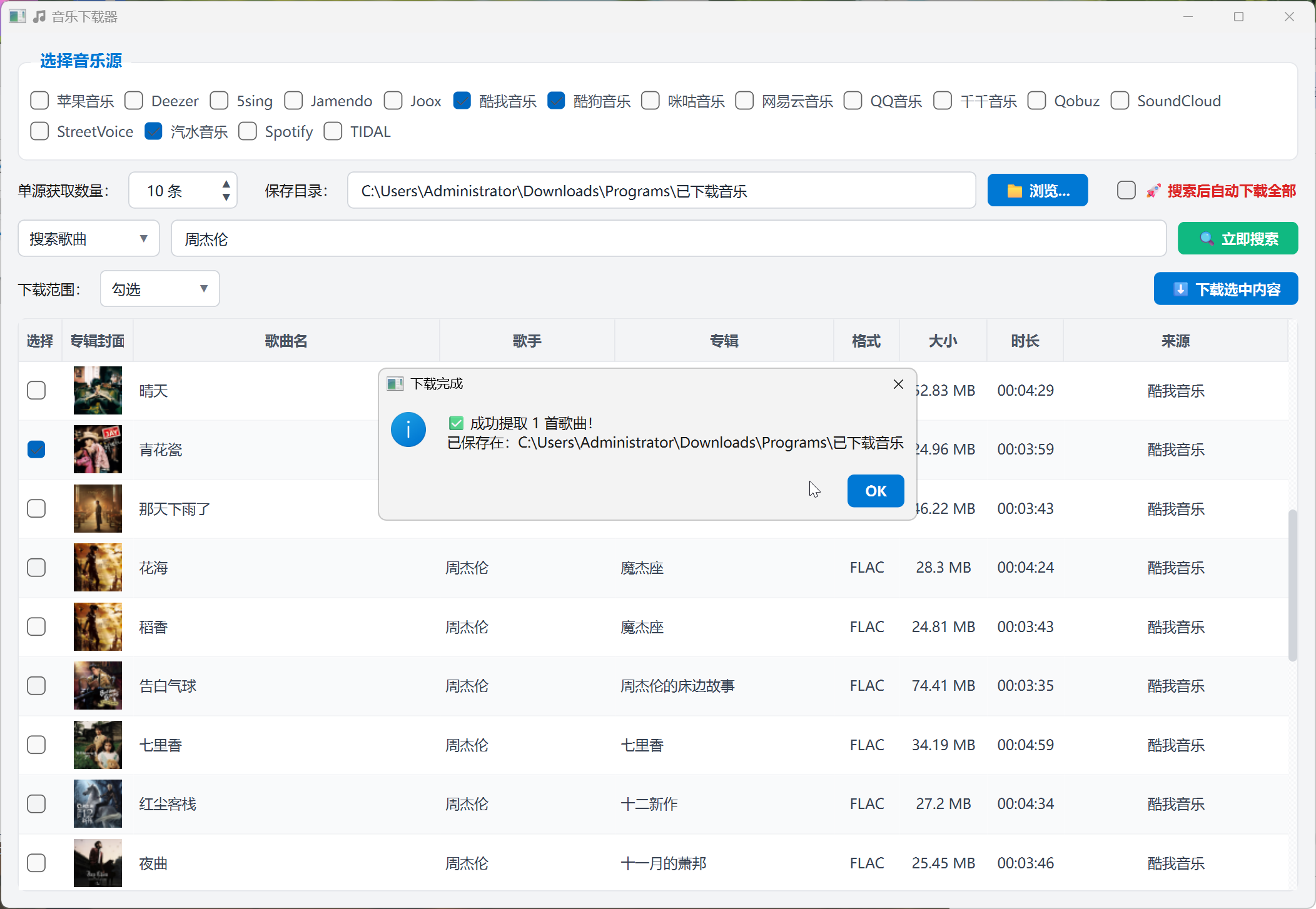Click the 大小 column header
1316x909 pixels.
coord(943,341)
